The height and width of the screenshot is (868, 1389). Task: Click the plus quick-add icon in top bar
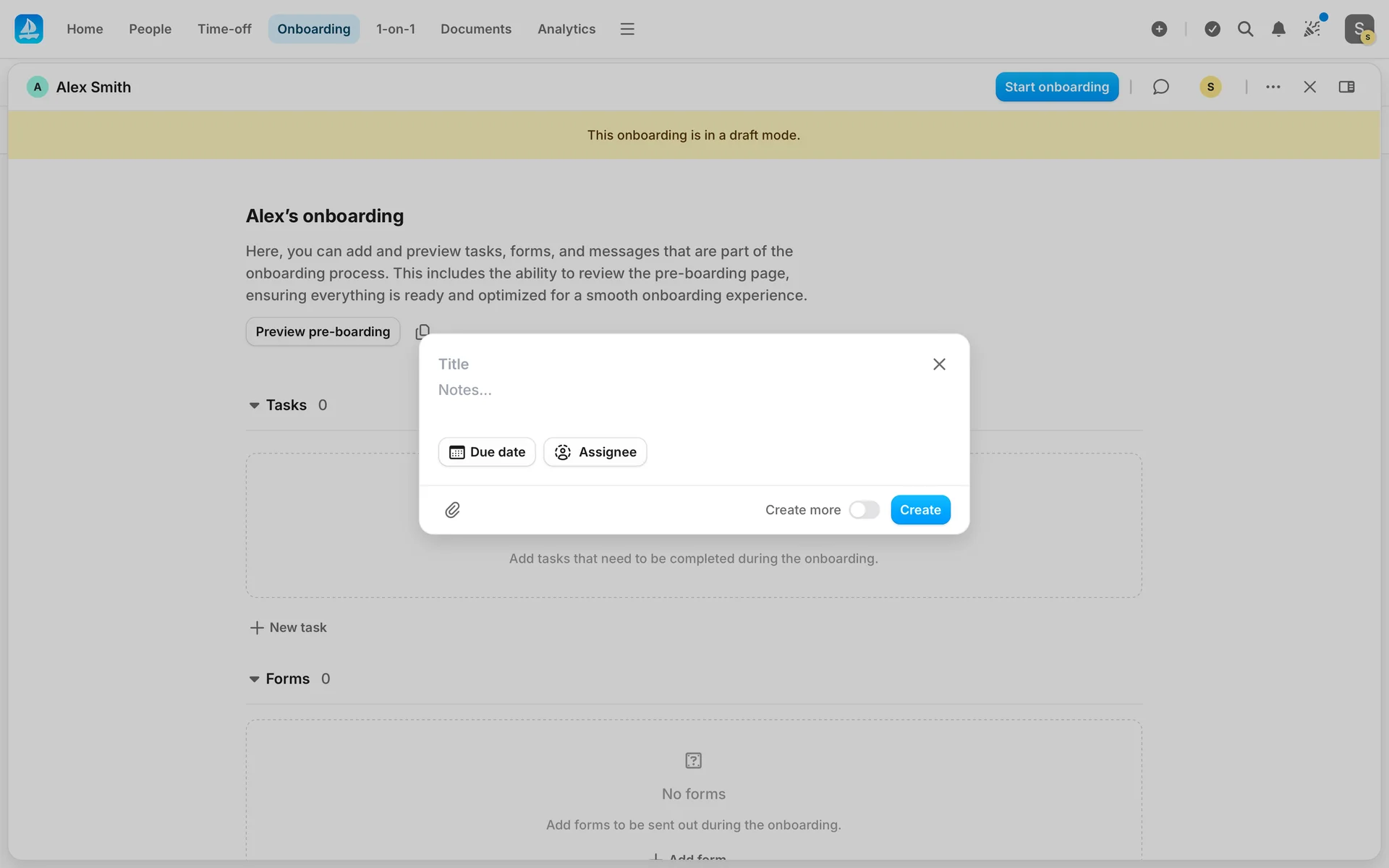tap(1159, 29)
